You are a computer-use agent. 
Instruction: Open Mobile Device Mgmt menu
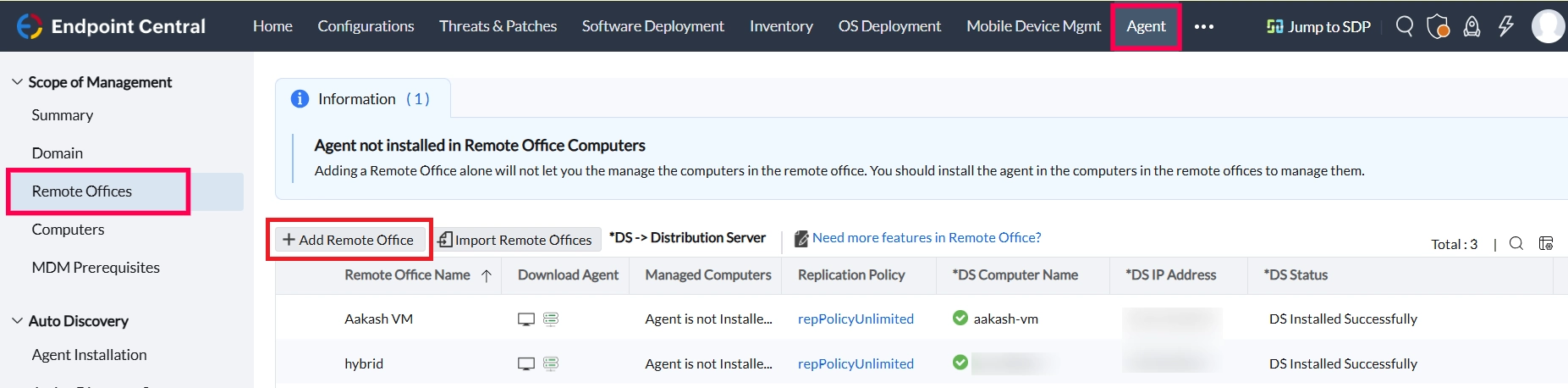click(x=1034, y=26)
